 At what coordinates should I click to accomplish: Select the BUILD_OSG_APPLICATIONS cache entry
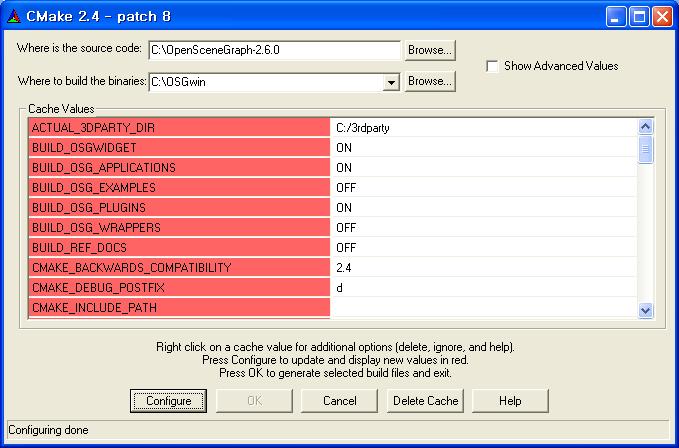[x=179, y=168]
